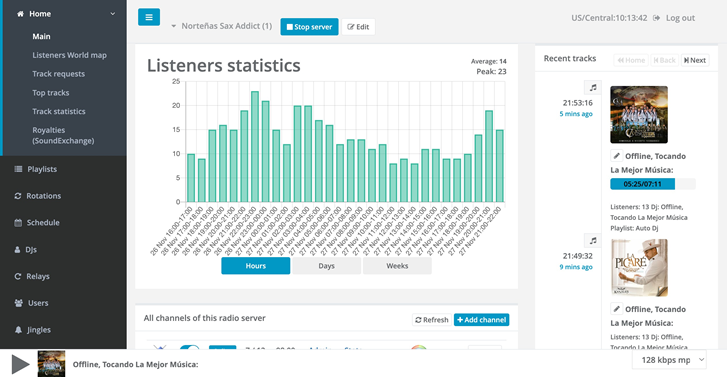Open Listeners World map page
Screen dimensions: 727x377
click(70, 55)
